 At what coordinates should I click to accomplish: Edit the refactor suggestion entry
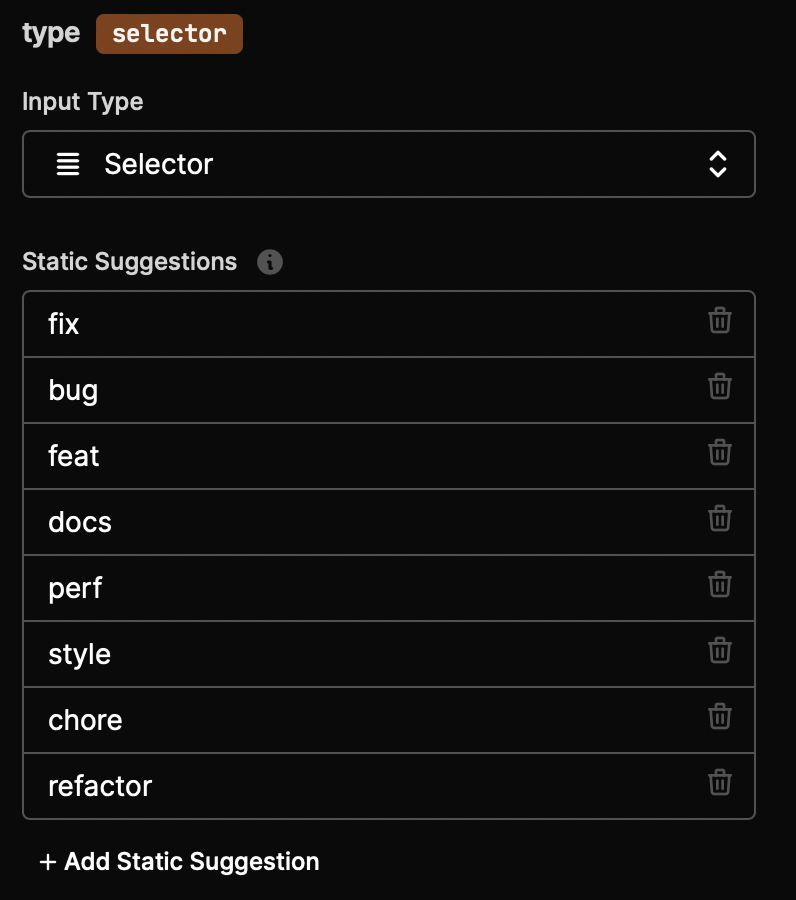pos(362,786)
